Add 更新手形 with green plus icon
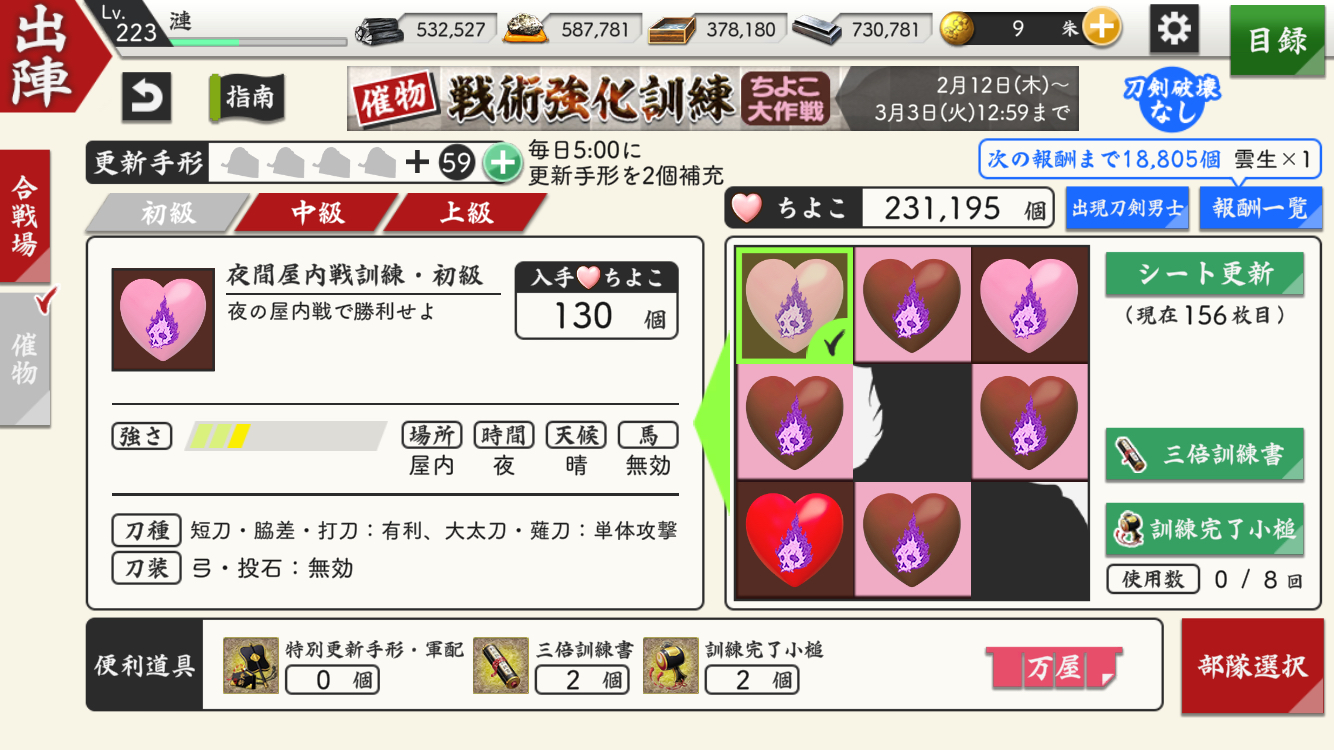The height and width of the screenshot is (750, 1334). 502,162
